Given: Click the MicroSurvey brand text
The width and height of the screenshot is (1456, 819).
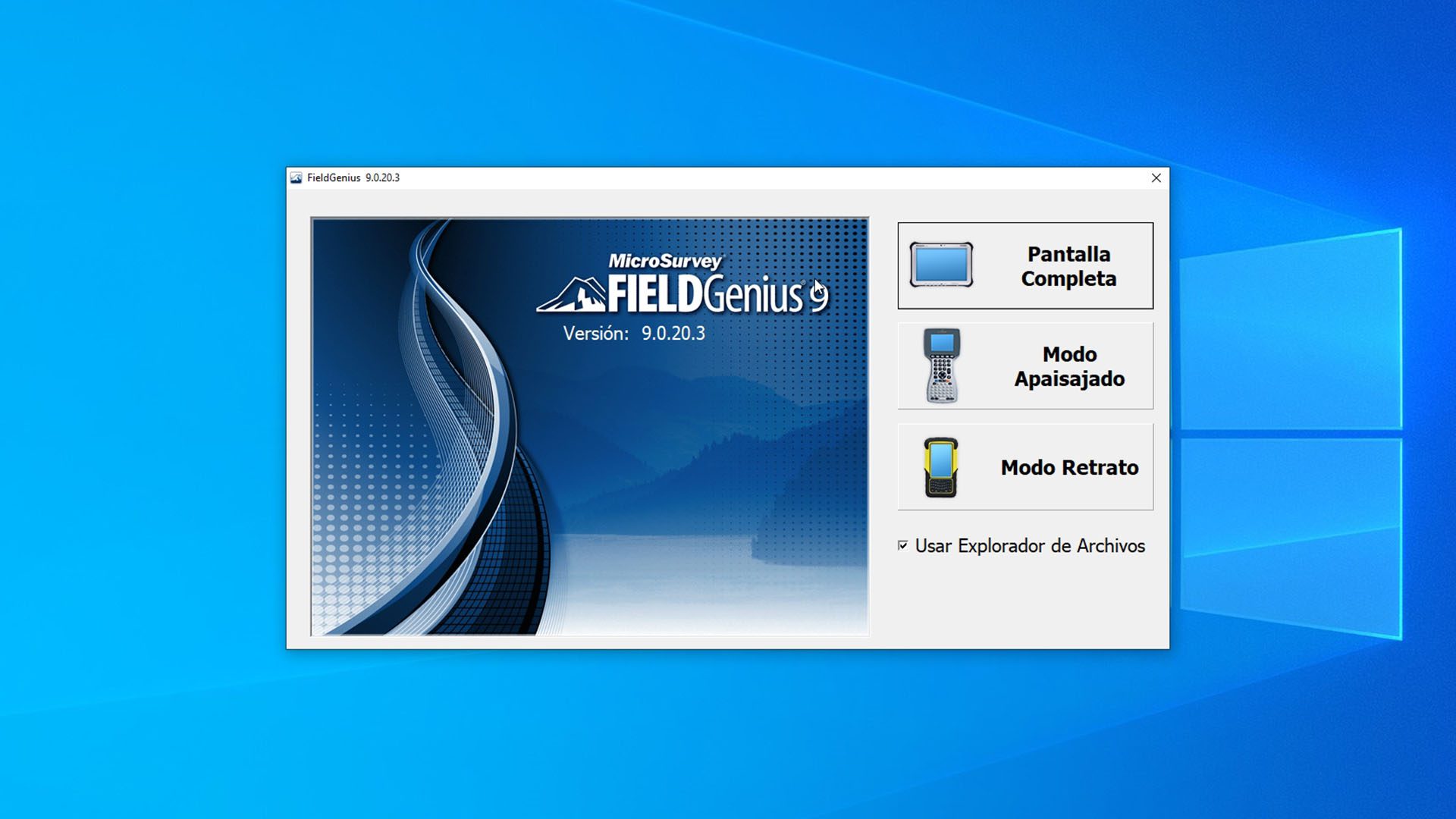Looking at the screenshot, I should click(x=665, y=261).
